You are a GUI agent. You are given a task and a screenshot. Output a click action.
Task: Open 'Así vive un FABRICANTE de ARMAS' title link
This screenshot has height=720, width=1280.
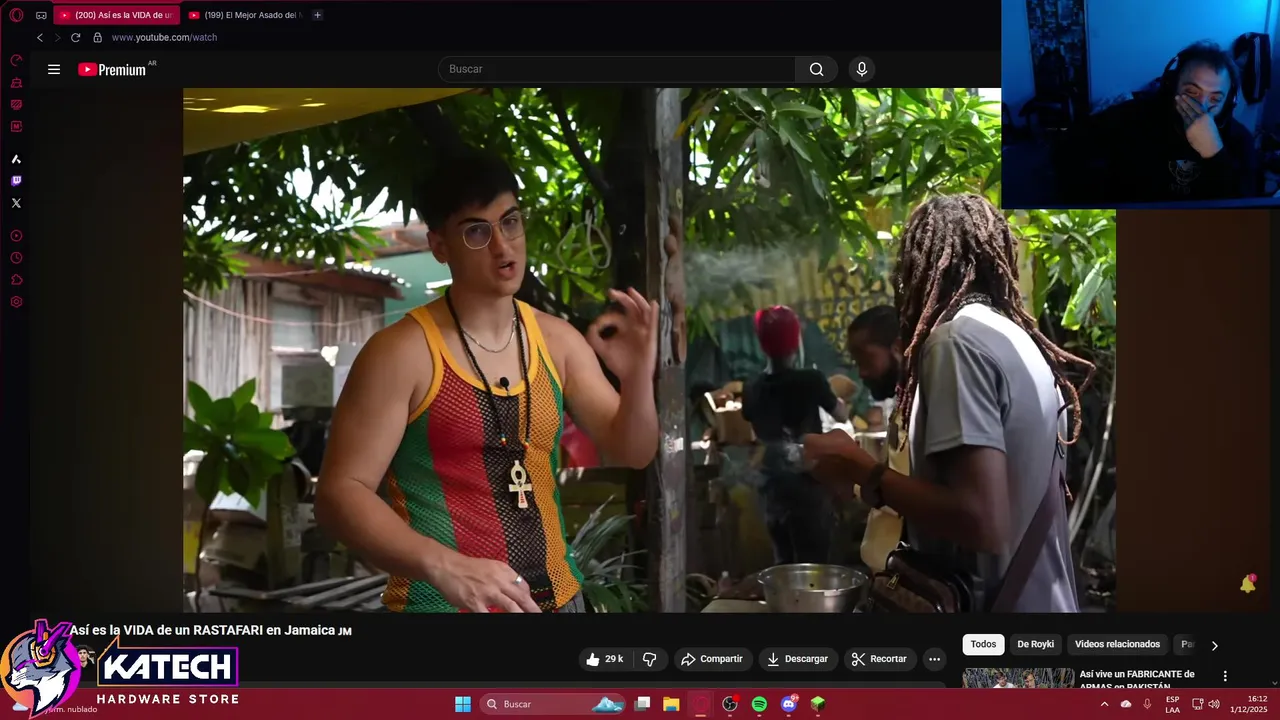click(1137, 680)
